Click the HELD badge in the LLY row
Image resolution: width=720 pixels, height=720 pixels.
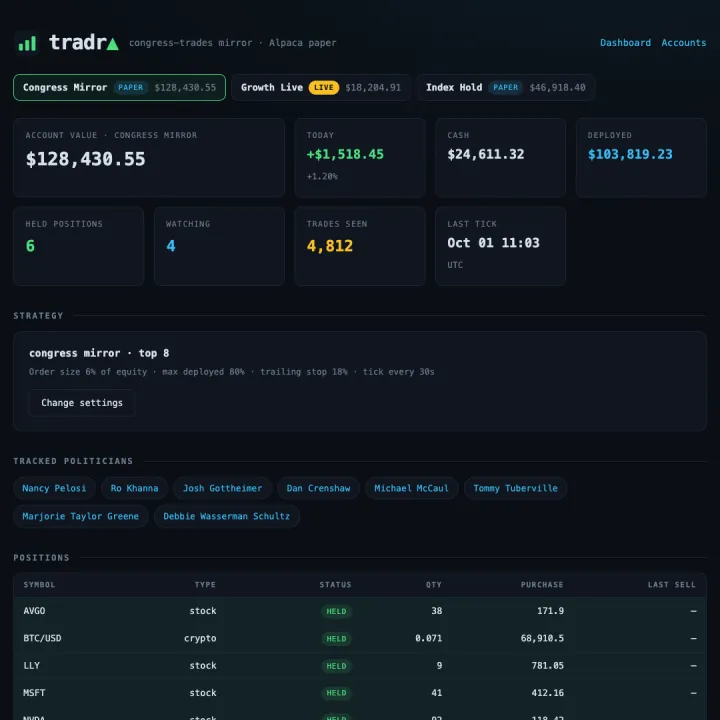pyautogui.click(x=336, y=666)
